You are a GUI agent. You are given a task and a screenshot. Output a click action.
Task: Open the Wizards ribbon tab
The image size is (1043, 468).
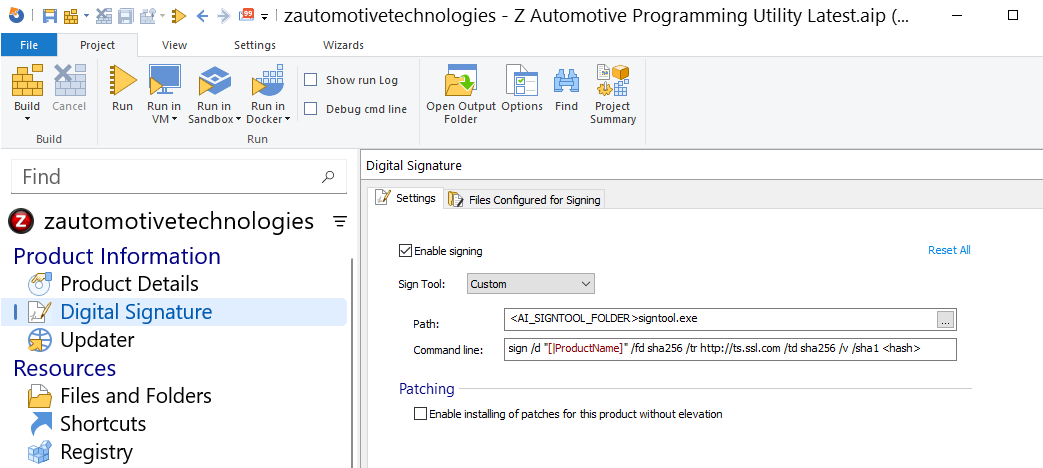pos(343,45)
